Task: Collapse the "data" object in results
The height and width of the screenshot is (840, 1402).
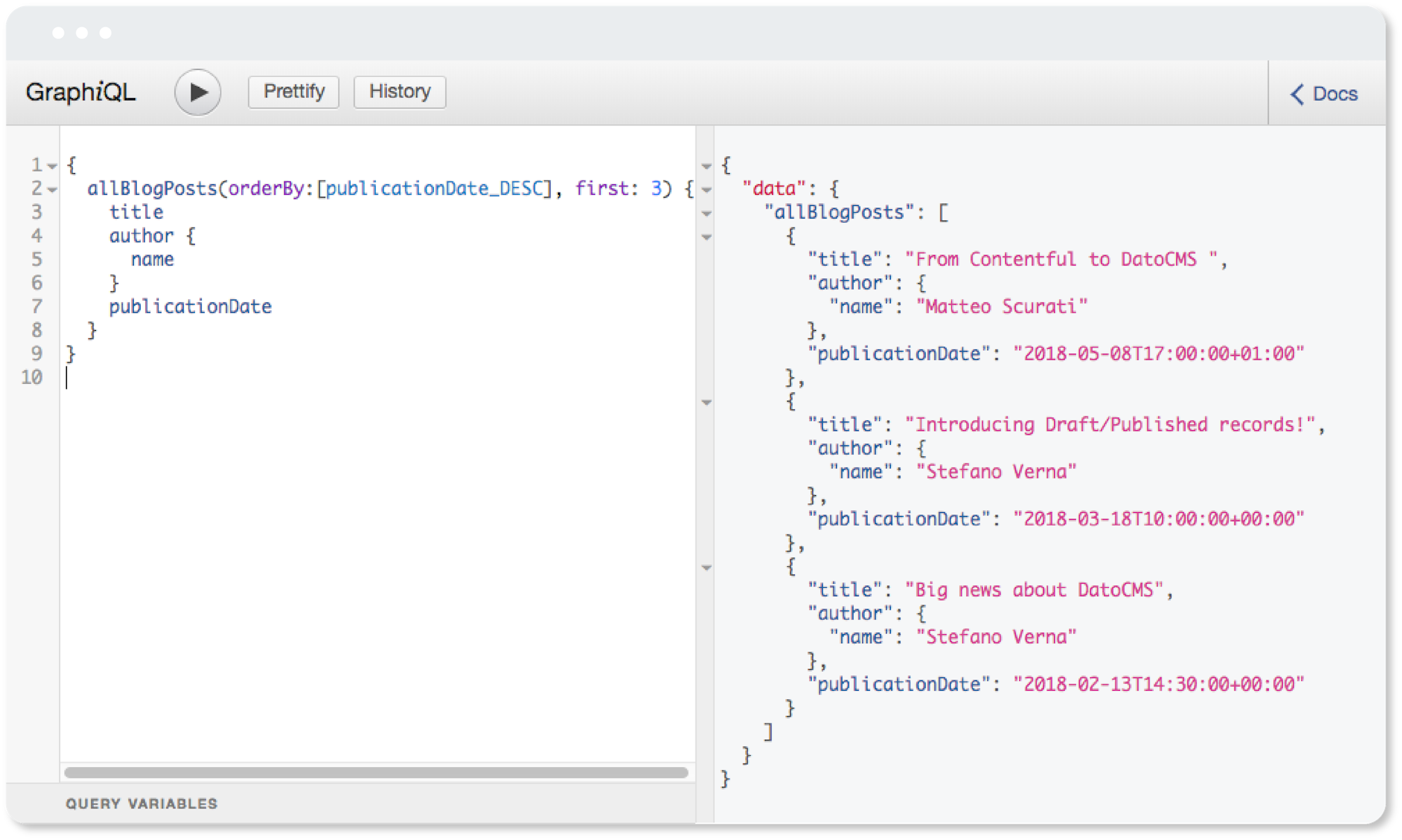Action: (x=707, y=190)
